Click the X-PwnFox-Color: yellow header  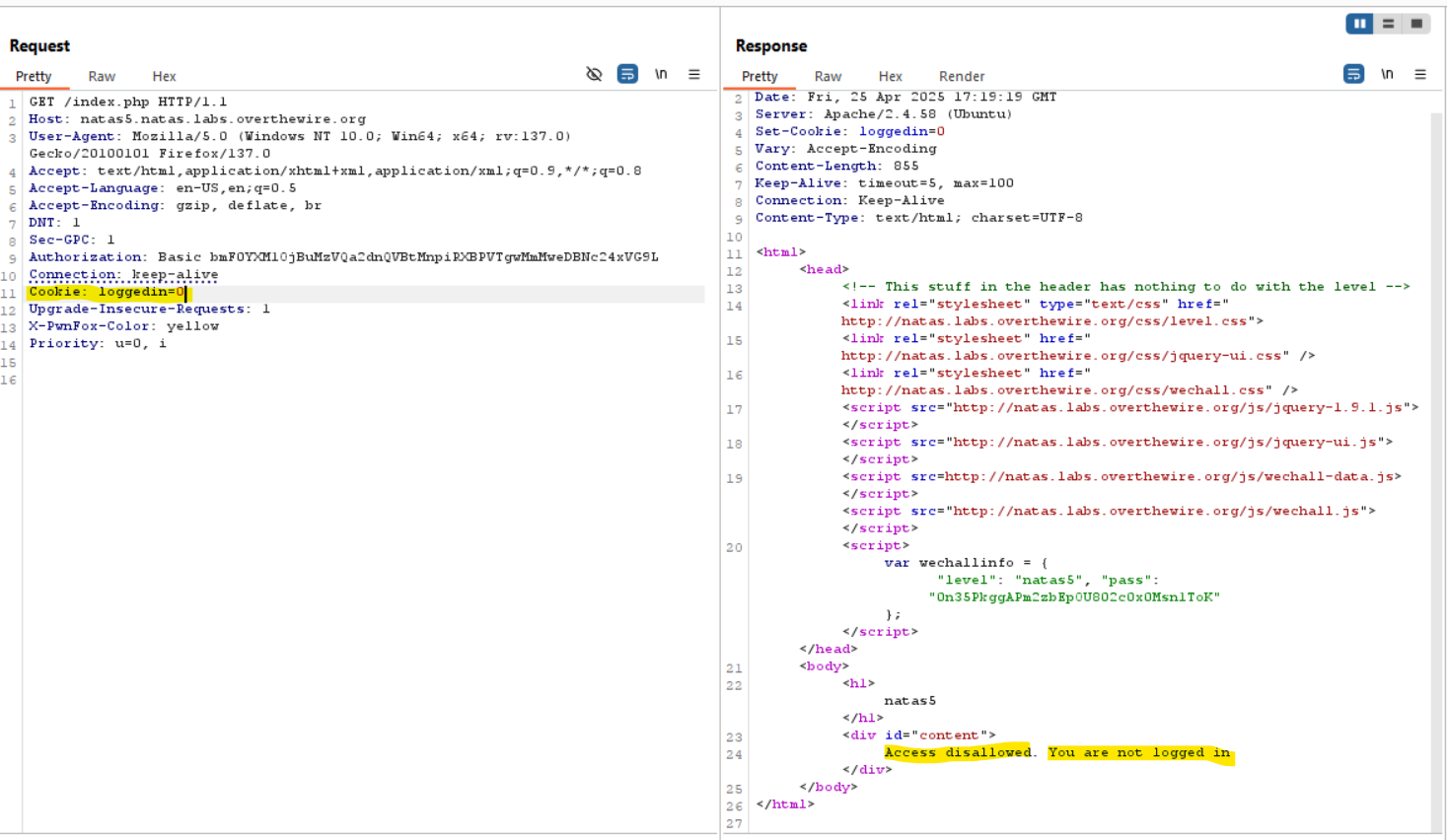click(124, 326)
